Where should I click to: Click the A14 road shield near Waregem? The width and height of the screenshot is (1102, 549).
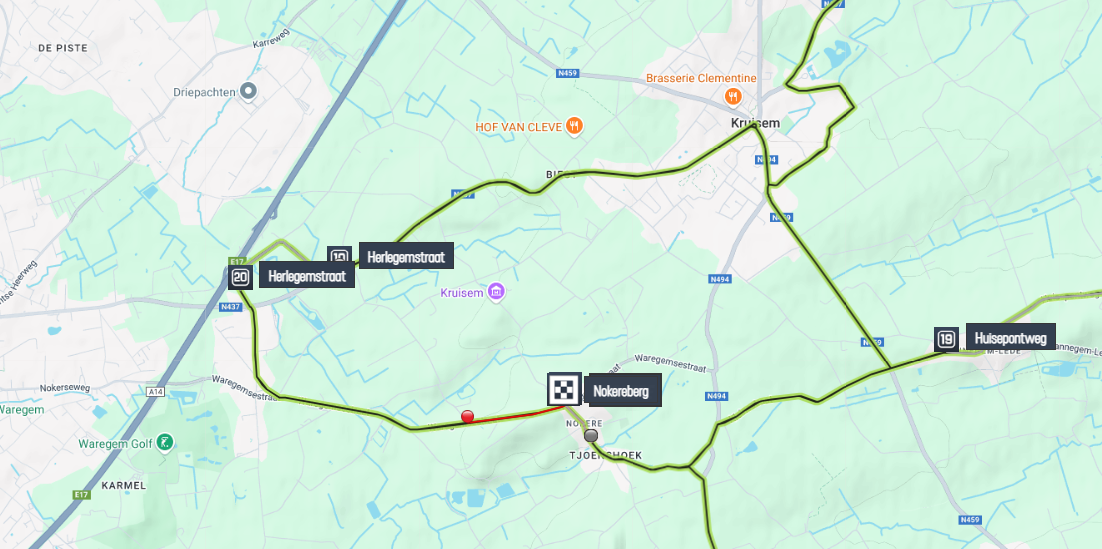[x=156, y=391]
